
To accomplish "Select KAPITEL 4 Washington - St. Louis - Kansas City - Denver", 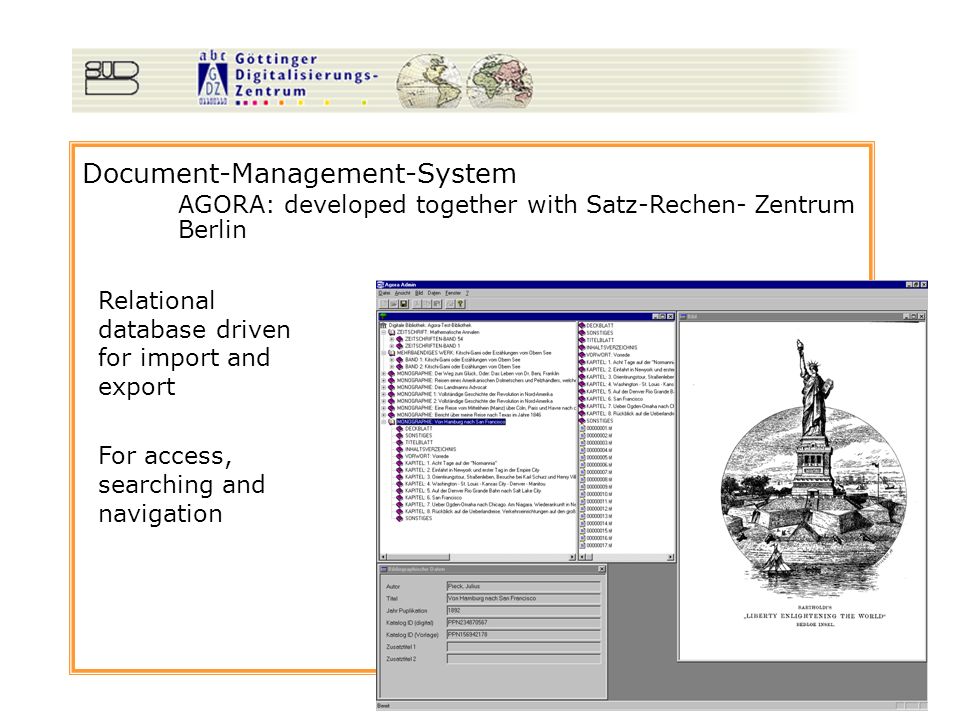I will (474, 484).
